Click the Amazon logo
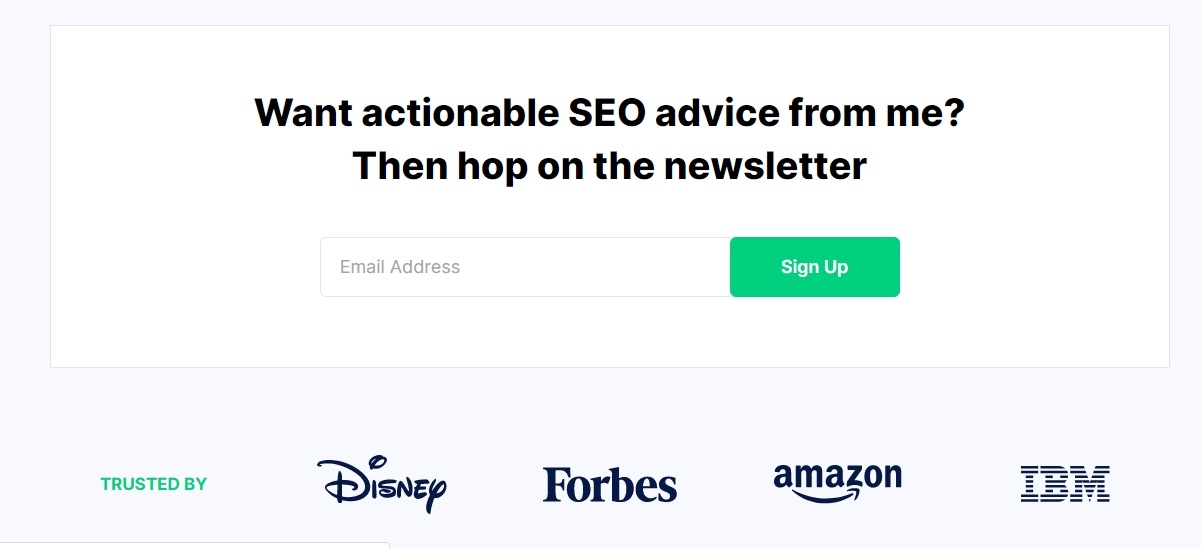This screenshot has width=1201, height=549. [837, 476]
